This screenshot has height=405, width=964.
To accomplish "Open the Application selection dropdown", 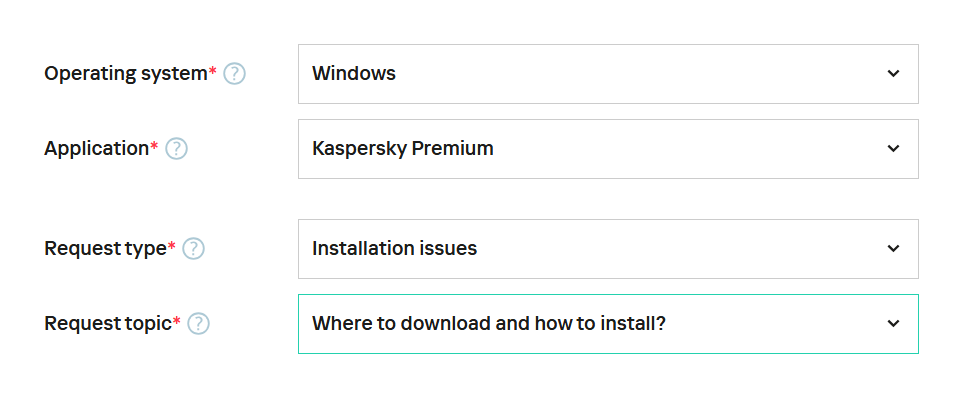I will tap(608, 149).
